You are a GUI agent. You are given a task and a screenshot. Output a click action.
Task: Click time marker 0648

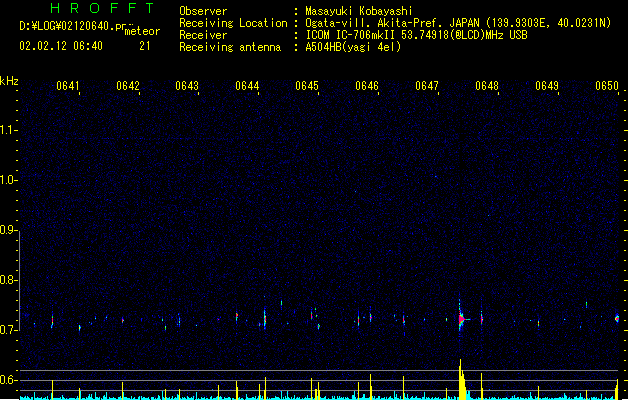487,86
